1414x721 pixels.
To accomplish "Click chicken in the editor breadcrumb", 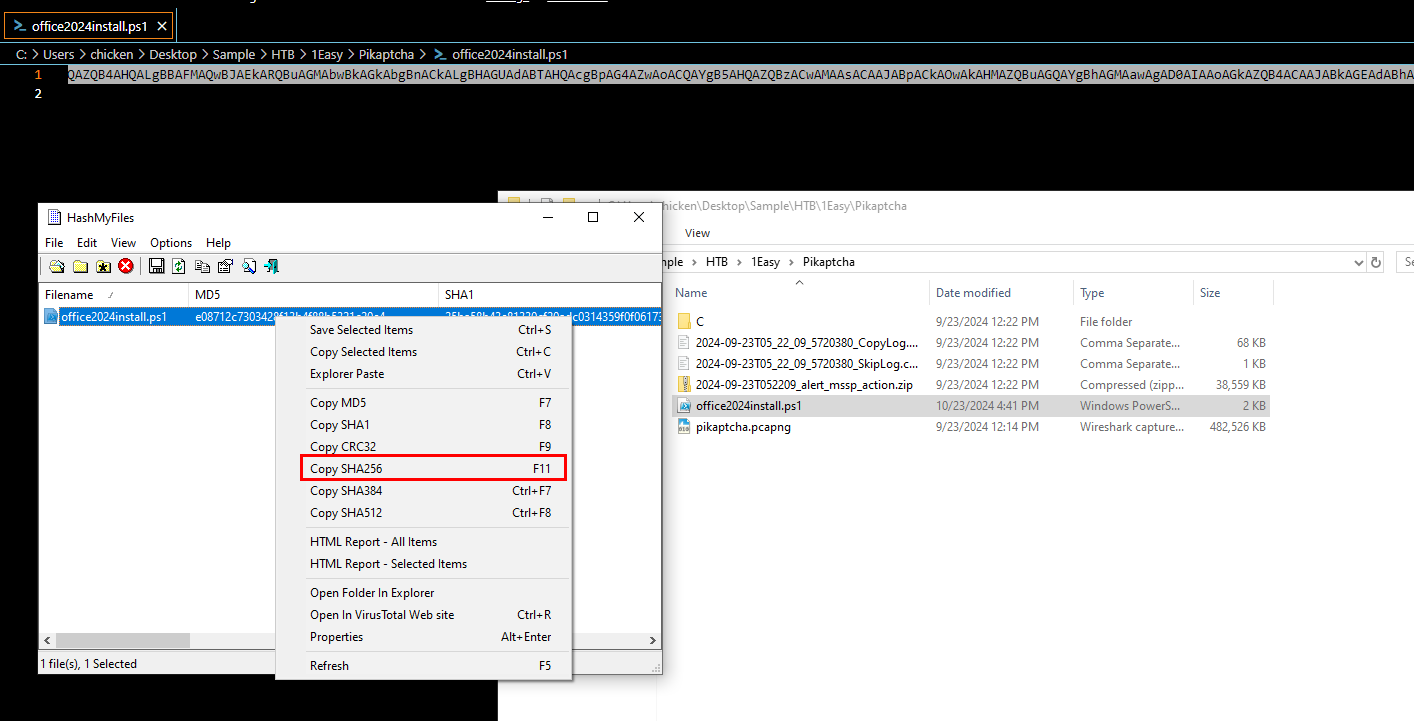I will click(x=112, y=54).
